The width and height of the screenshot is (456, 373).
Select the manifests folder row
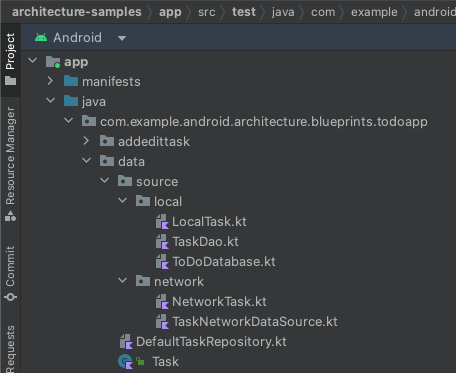(238, 82)
